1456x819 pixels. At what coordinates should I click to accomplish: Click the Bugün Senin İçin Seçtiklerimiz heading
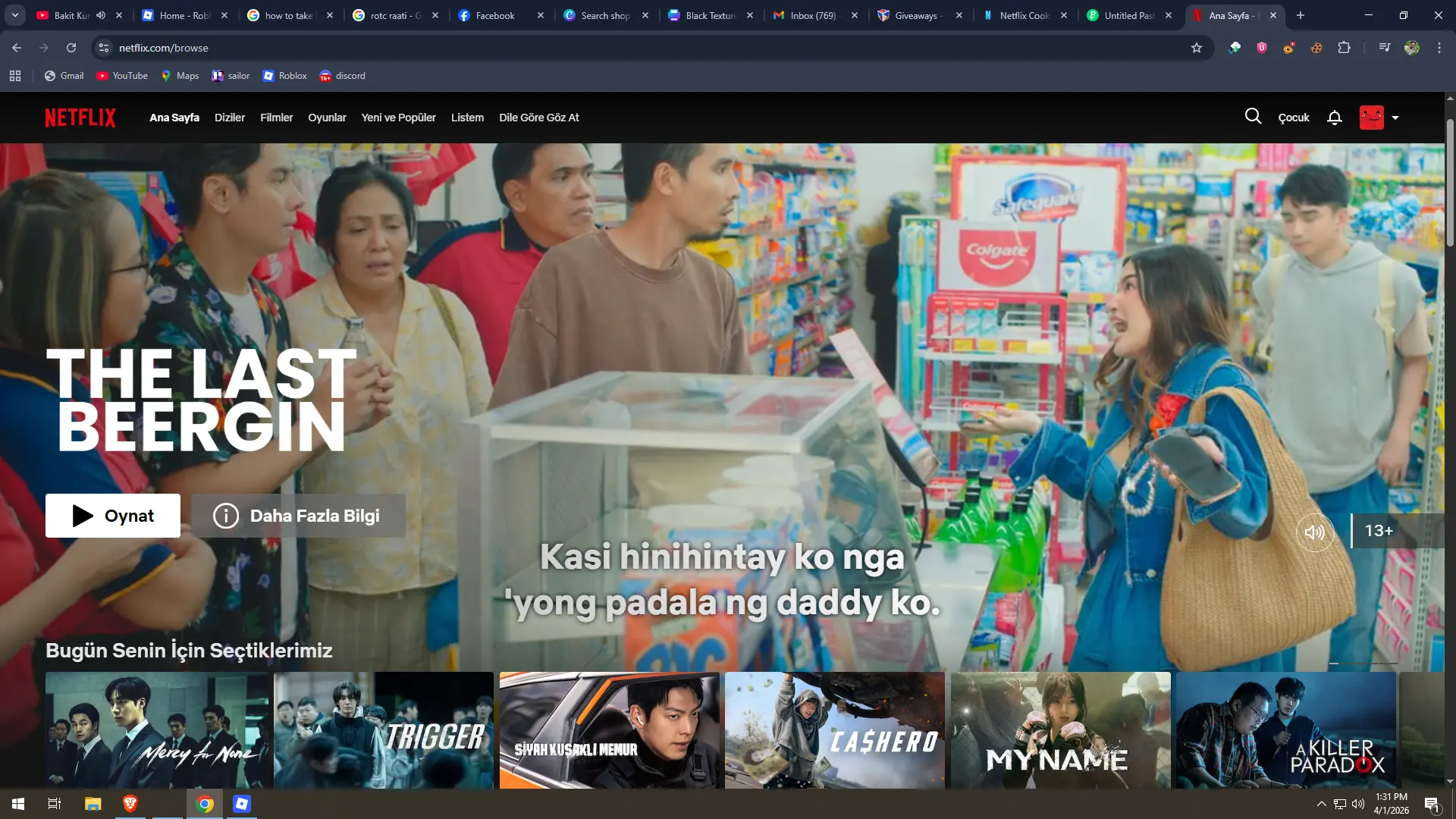click(189, 651)
